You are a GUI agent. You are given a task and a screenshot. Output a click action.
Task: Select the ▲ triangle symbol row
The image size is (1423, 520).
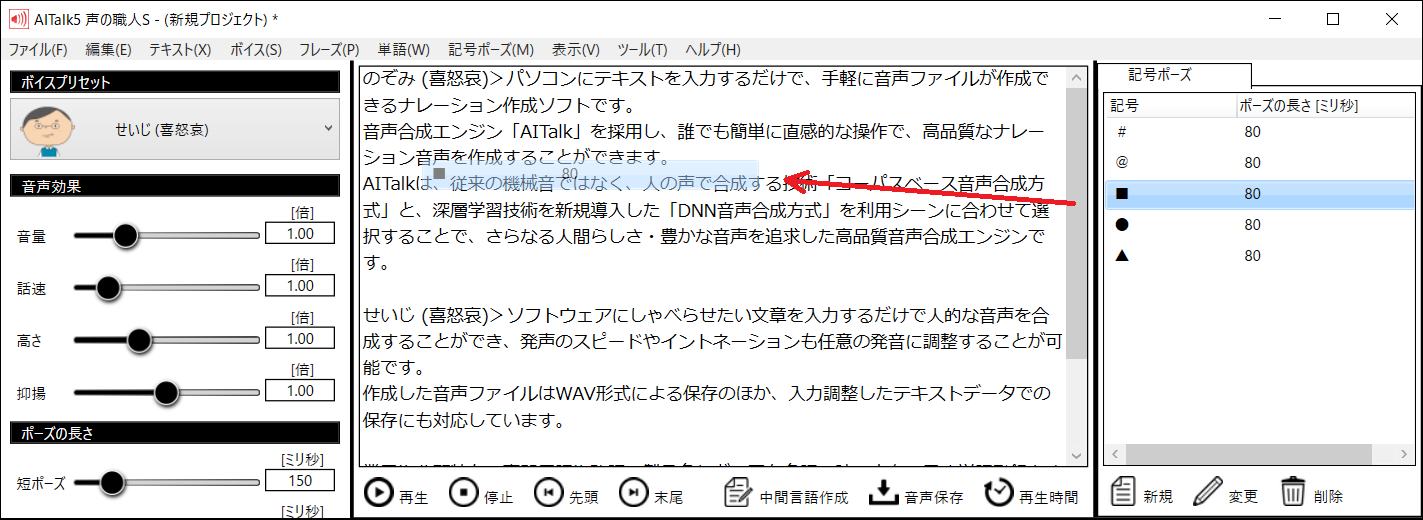(x=1260, y=256)
